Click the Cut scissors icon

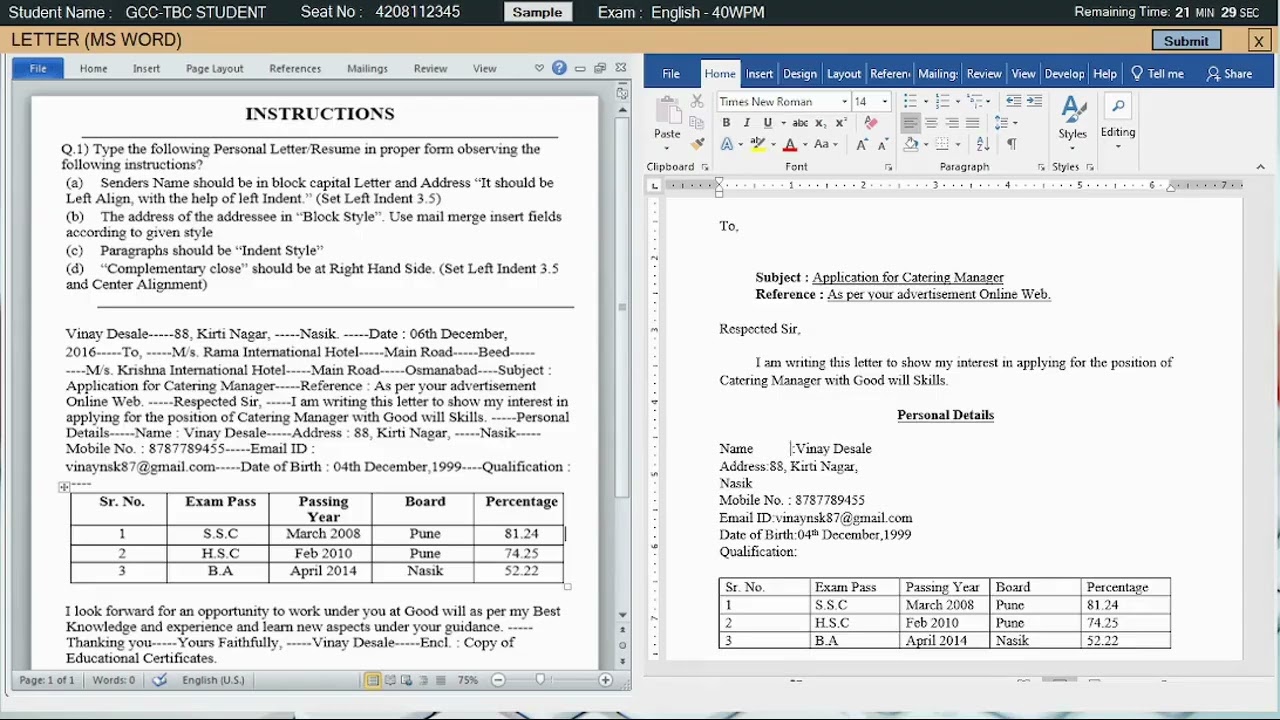pos(697,102)
